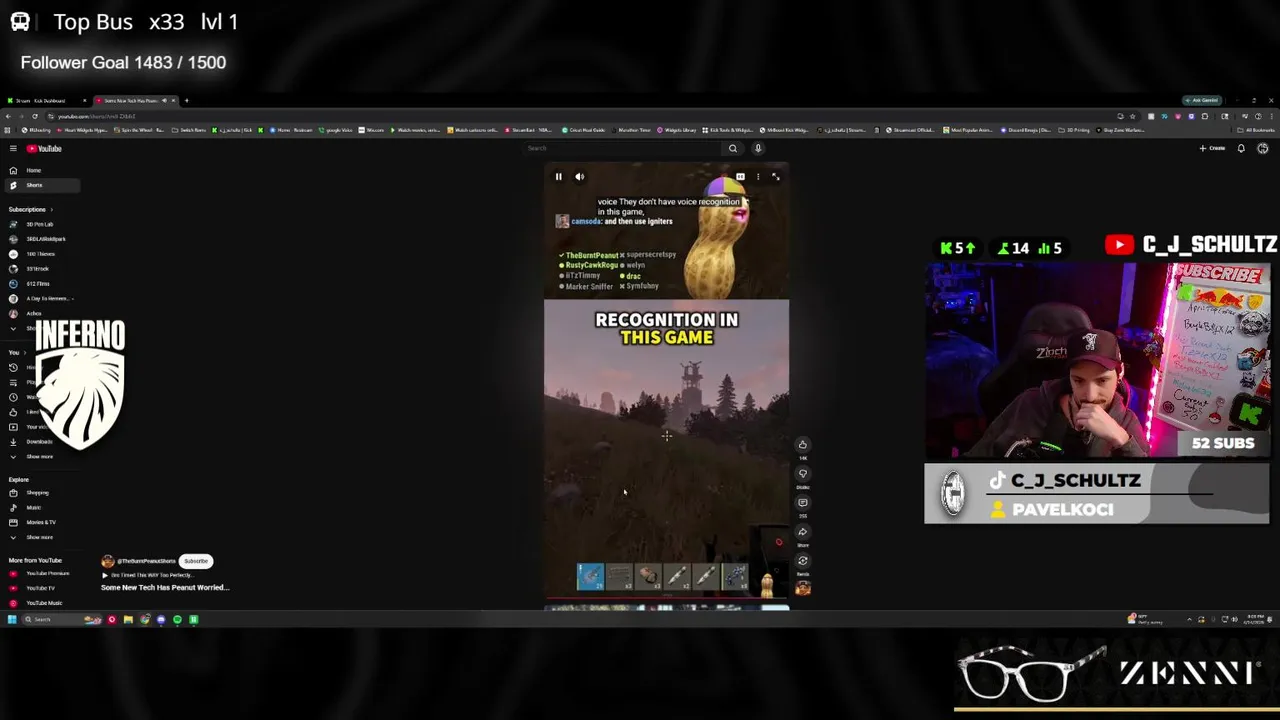Click the search magnifier button
1280x720 pixels.
click(x=733, y=148)
